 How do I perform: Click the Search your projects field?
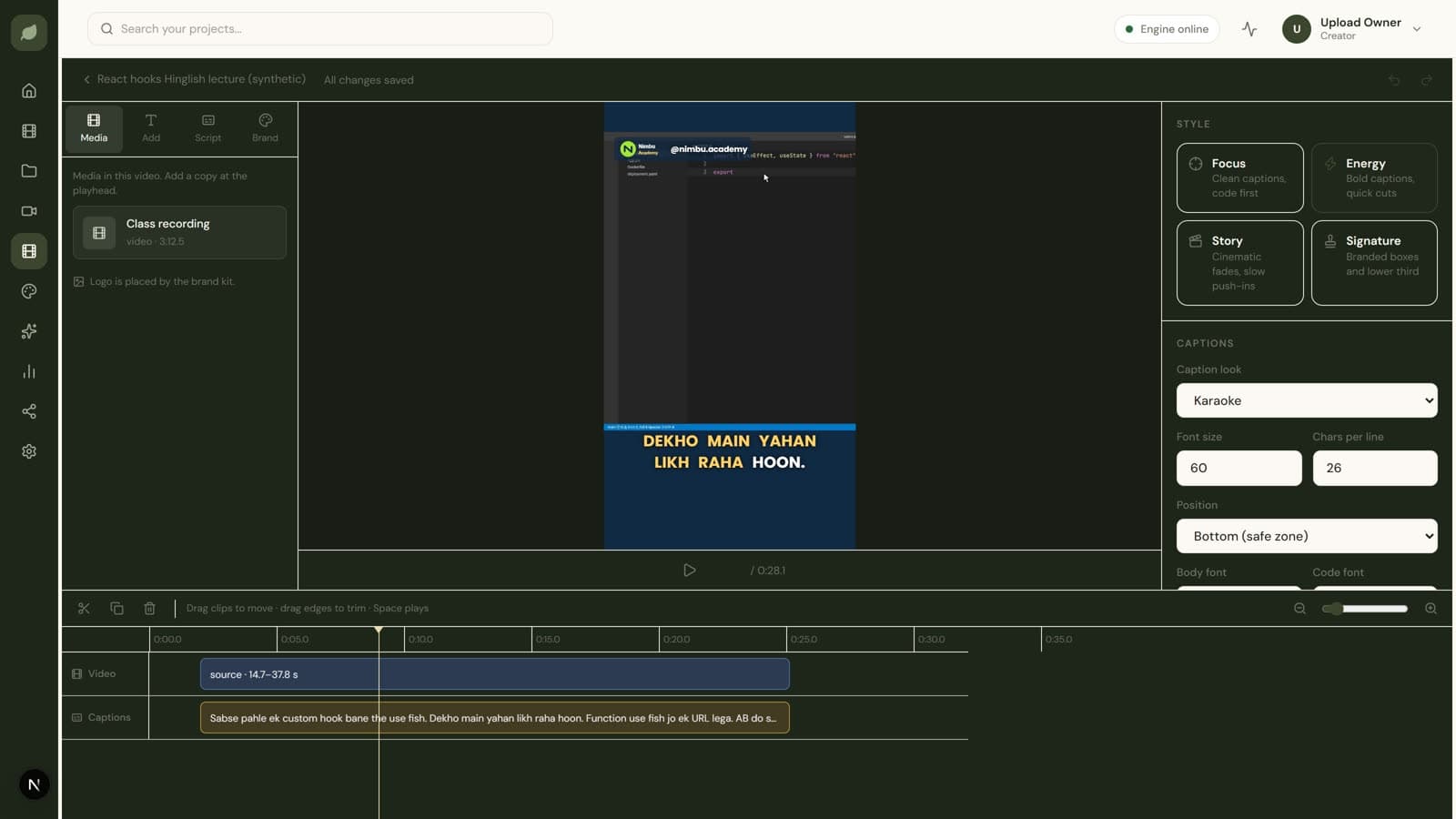pyautogui.click(x=320, y=29)
